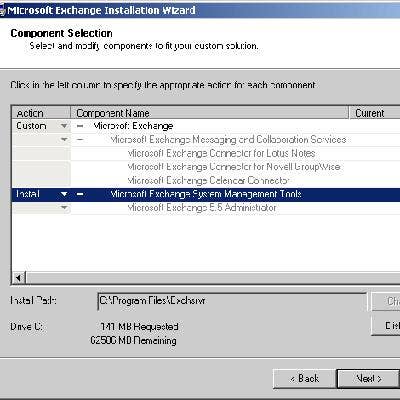Open the Action dropdown for Exchange 5.5 Administrator

[64, 208]
